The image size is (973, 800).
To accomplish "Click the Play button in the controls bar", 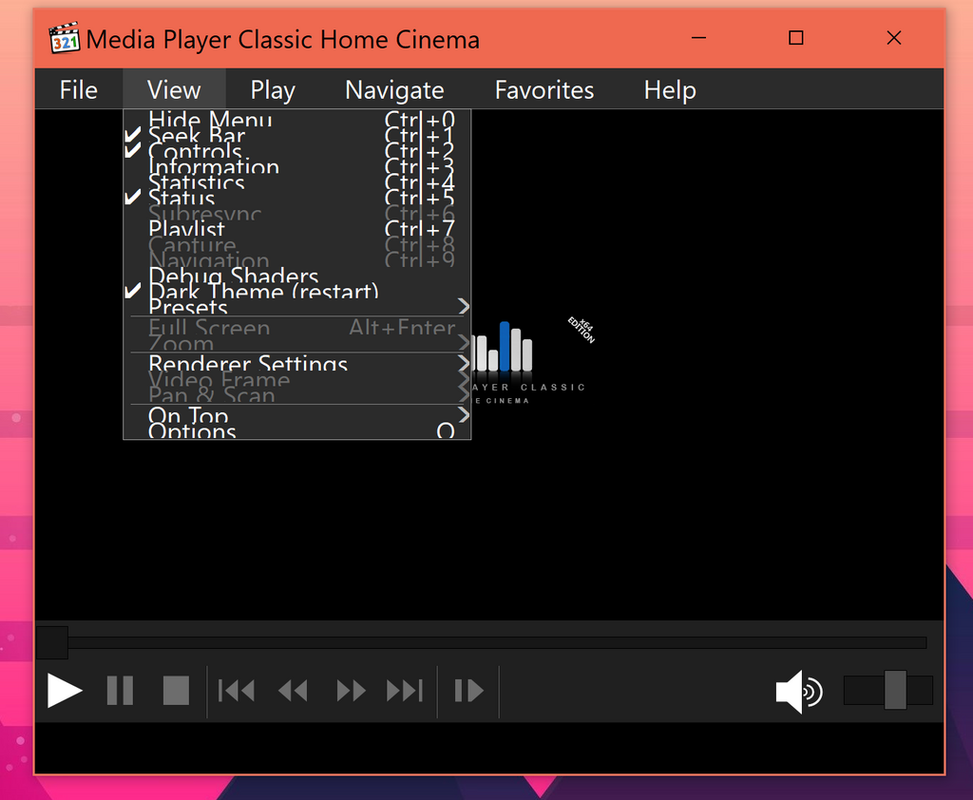I will point(65,691).
